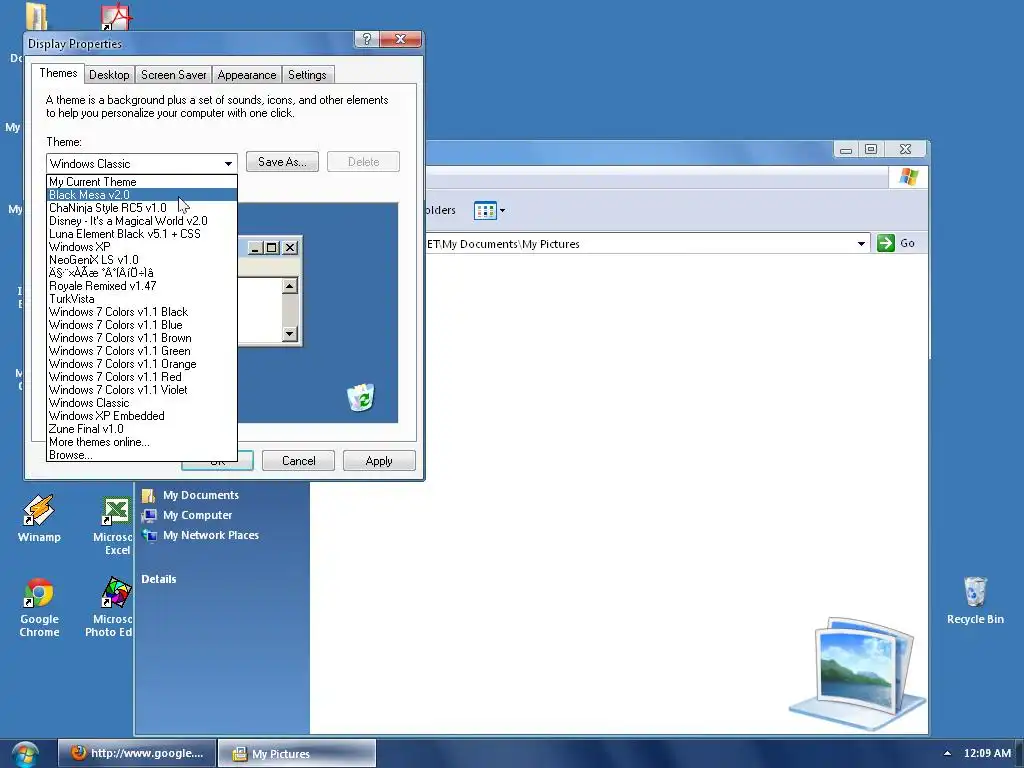
Task: Click the Go arrow icon in My Pictures
Action: 886,243
